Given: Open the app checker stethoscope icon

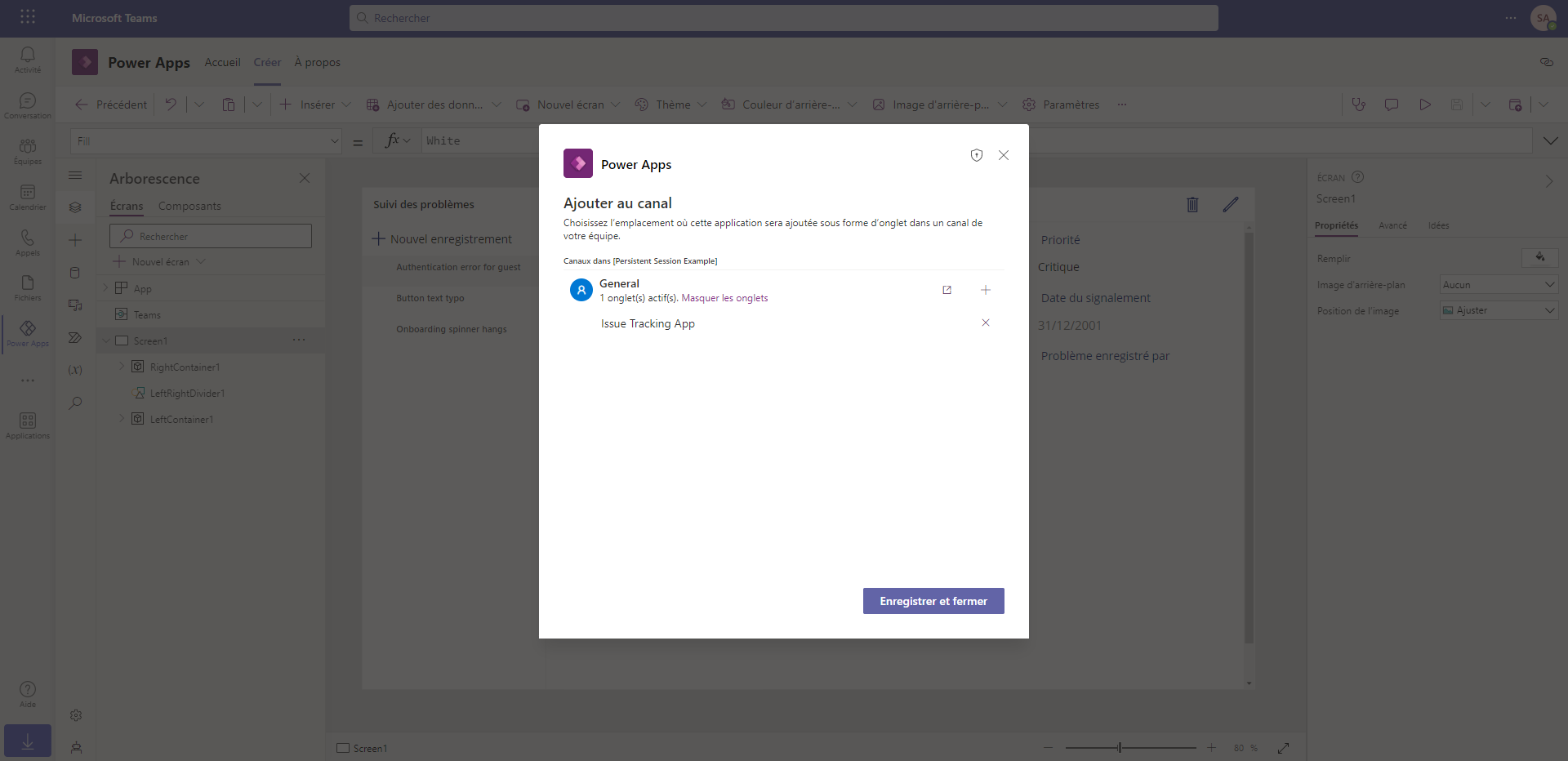Looking at the screenshot, I should [1359, 105].
